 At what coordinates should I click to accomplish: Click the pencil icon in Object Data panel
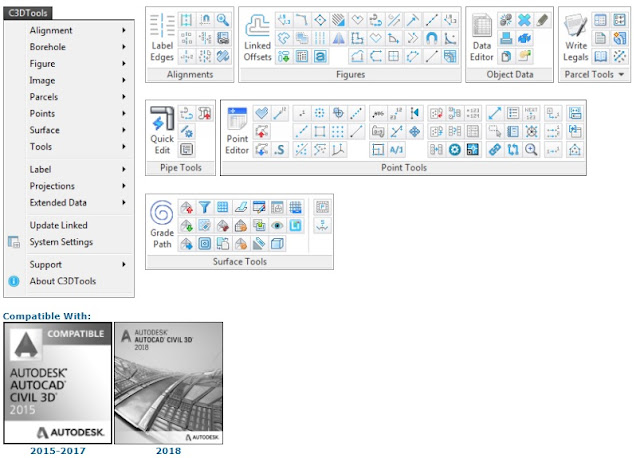[x=542, y=20]
